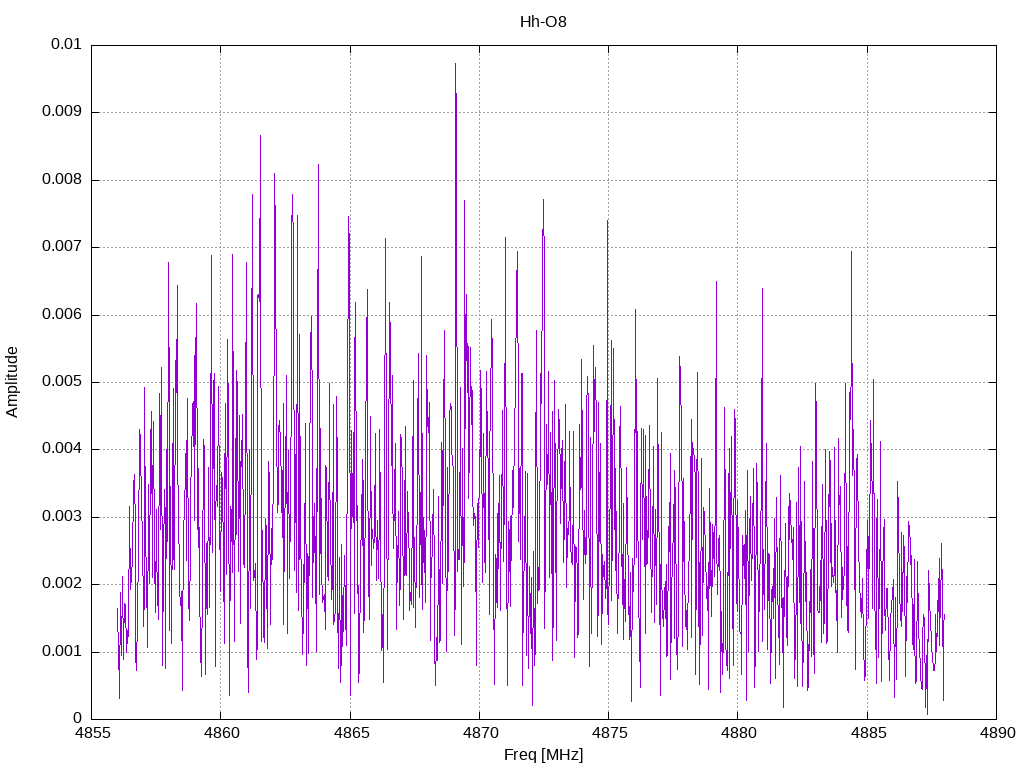The height and width of the screenshot is (768, 1024).
Task: Click the 0.004 y-axis tick label
Action: coord(62,449)
